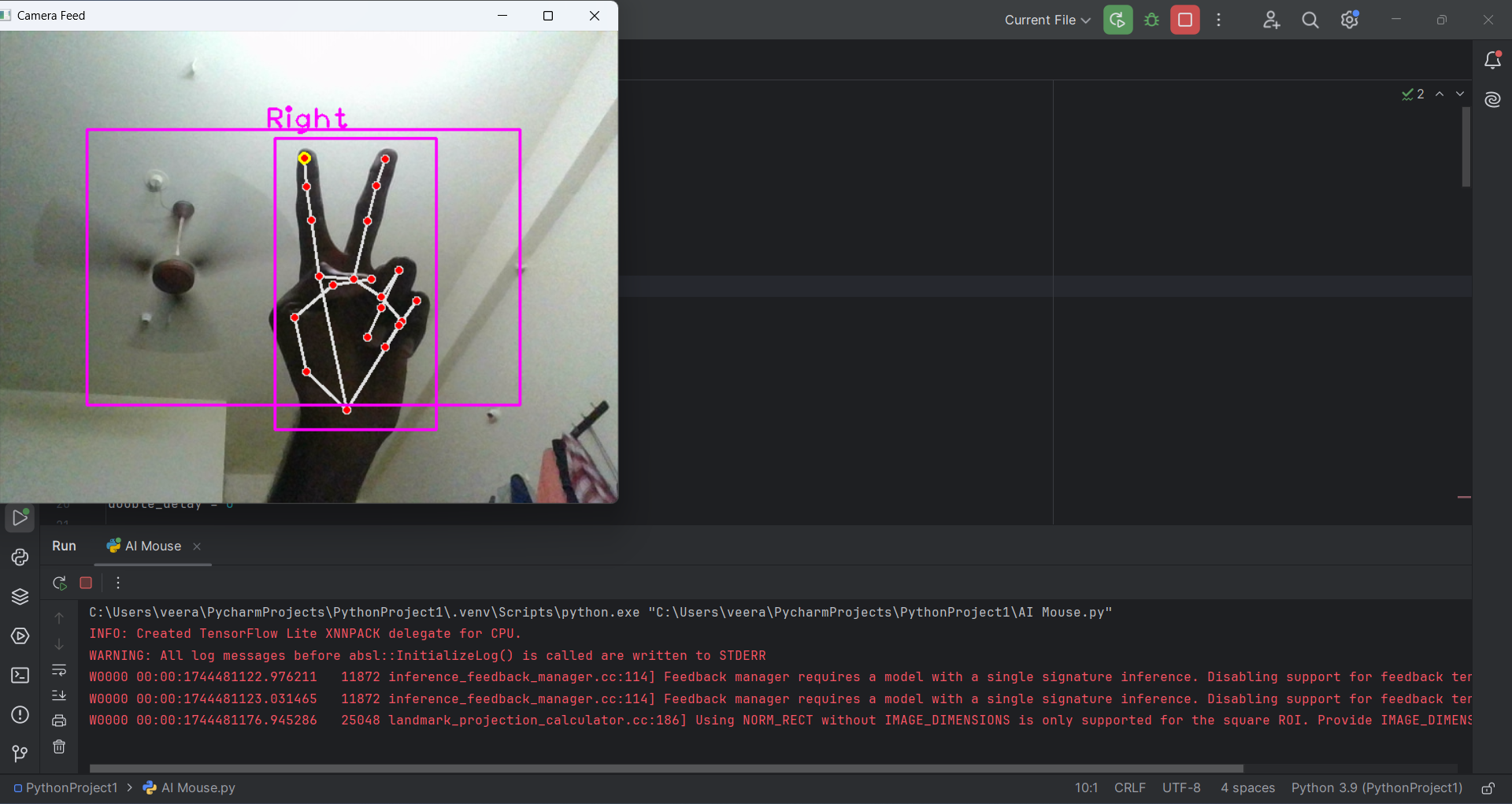Viewport: 1512px width, 804px height.
Task: Open the Terminal tool window
Action: coord(20,676)
